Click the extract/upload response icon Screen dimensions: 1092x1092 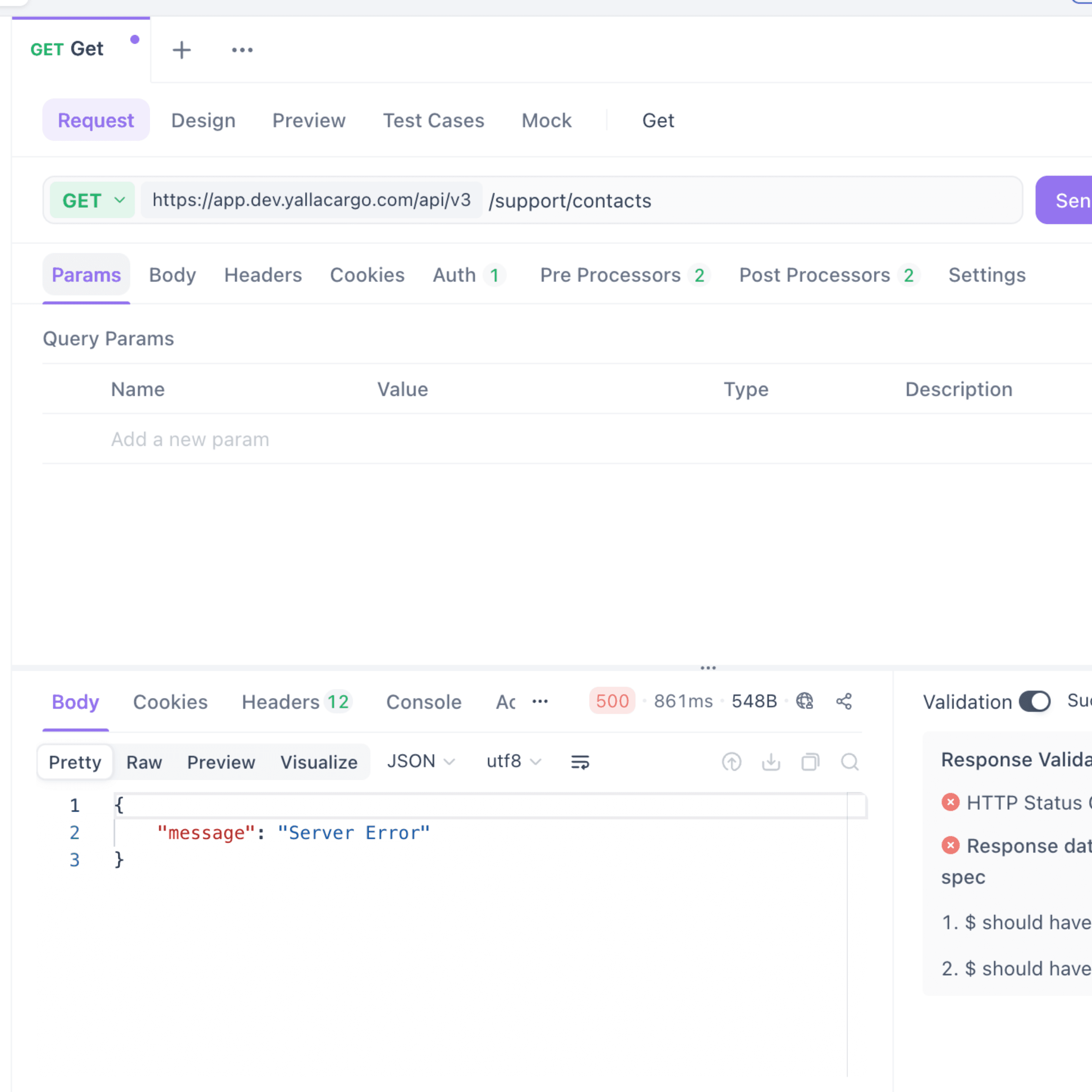[x=731, y=762]
